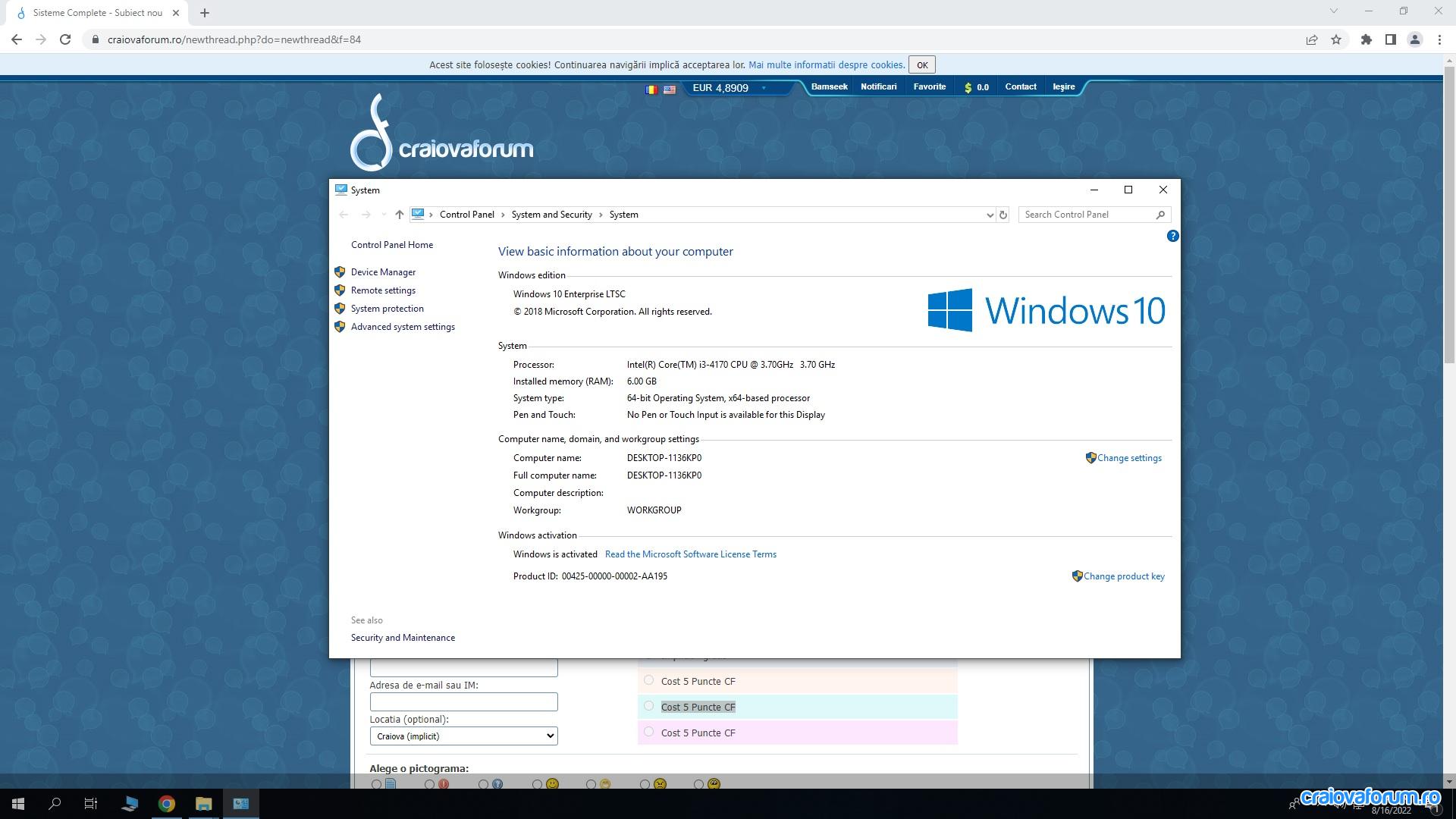Image resolution: width=1456 pixels, height=819 pixels.
Task: Open the points balance 0.0 item
Action: point(977,87)
